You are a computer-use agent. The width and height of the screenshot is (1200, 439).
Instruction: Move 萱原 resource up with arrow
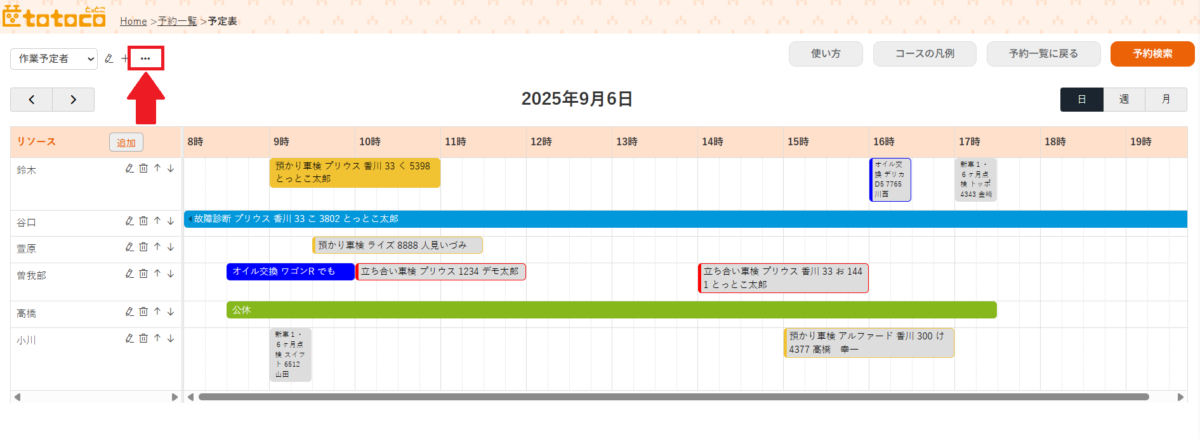157,247
